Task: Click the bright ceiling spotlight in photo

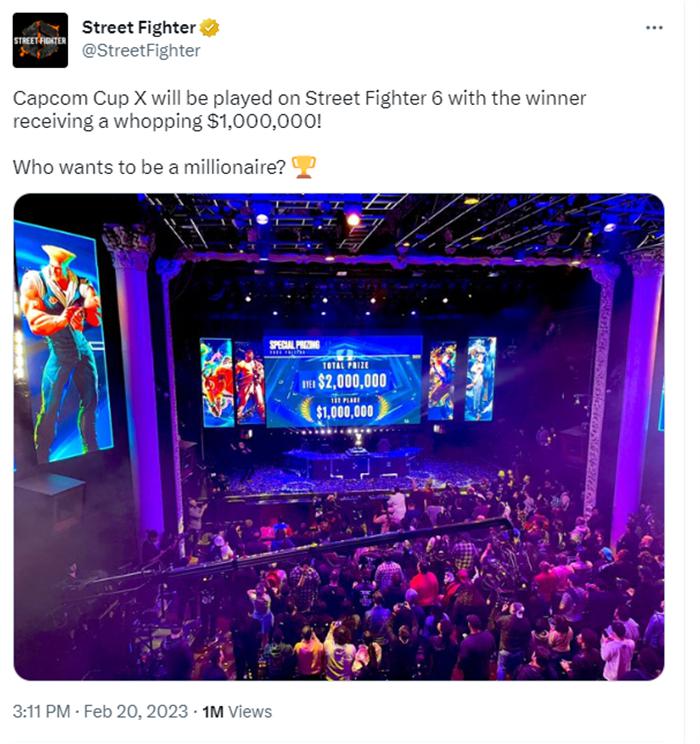Action: pos(353,219)
